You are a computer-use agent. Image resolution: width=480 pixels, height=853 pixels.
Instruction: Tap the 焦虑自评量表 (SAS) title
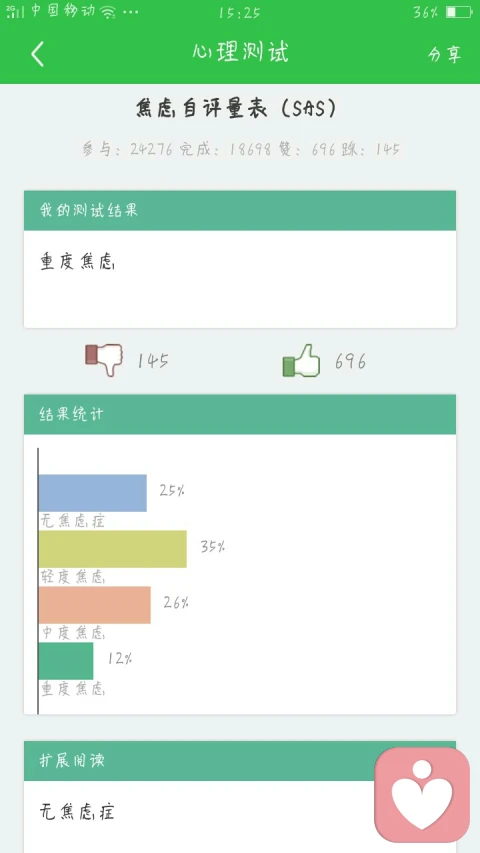point(237,109)
